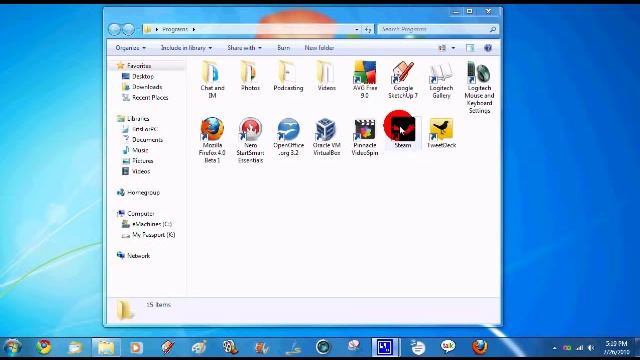The width and height of the screenshot is (640, 360).
Task: Refresh the Programs folder view
Action: pyautogui.click(x=368, y=29)
